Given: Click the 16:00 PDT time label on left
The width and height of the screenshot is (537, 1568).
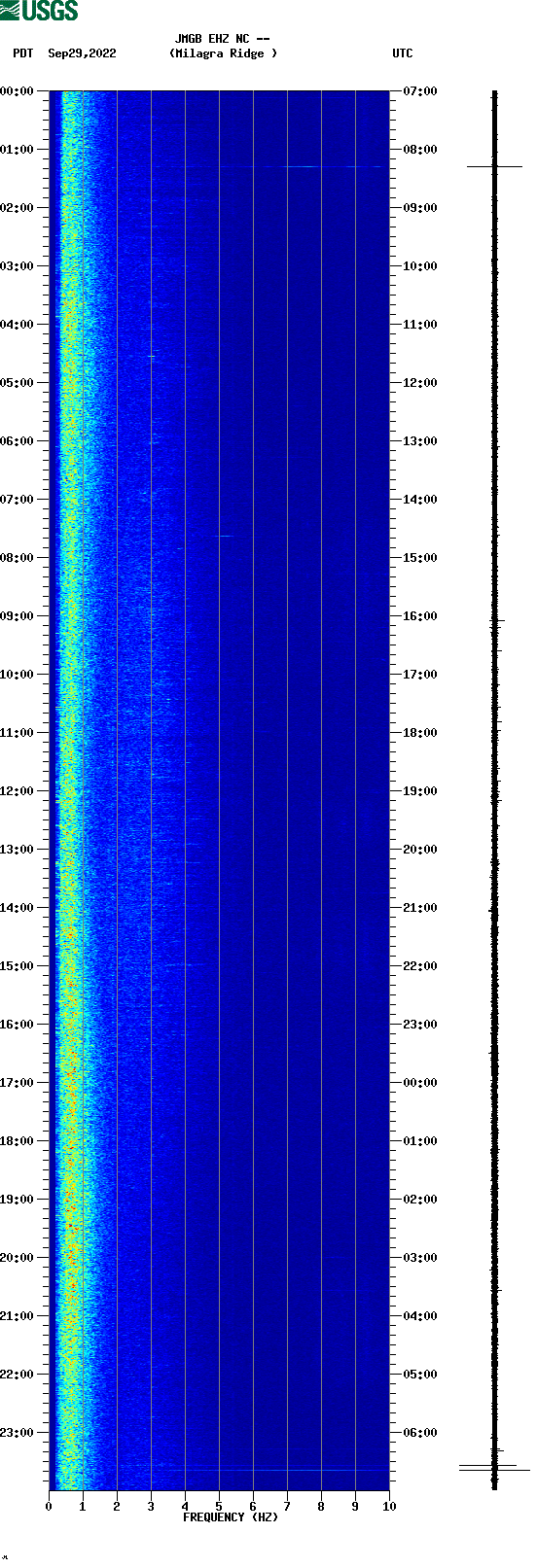Looking at the screenshot, I should tap(18, 1025).
